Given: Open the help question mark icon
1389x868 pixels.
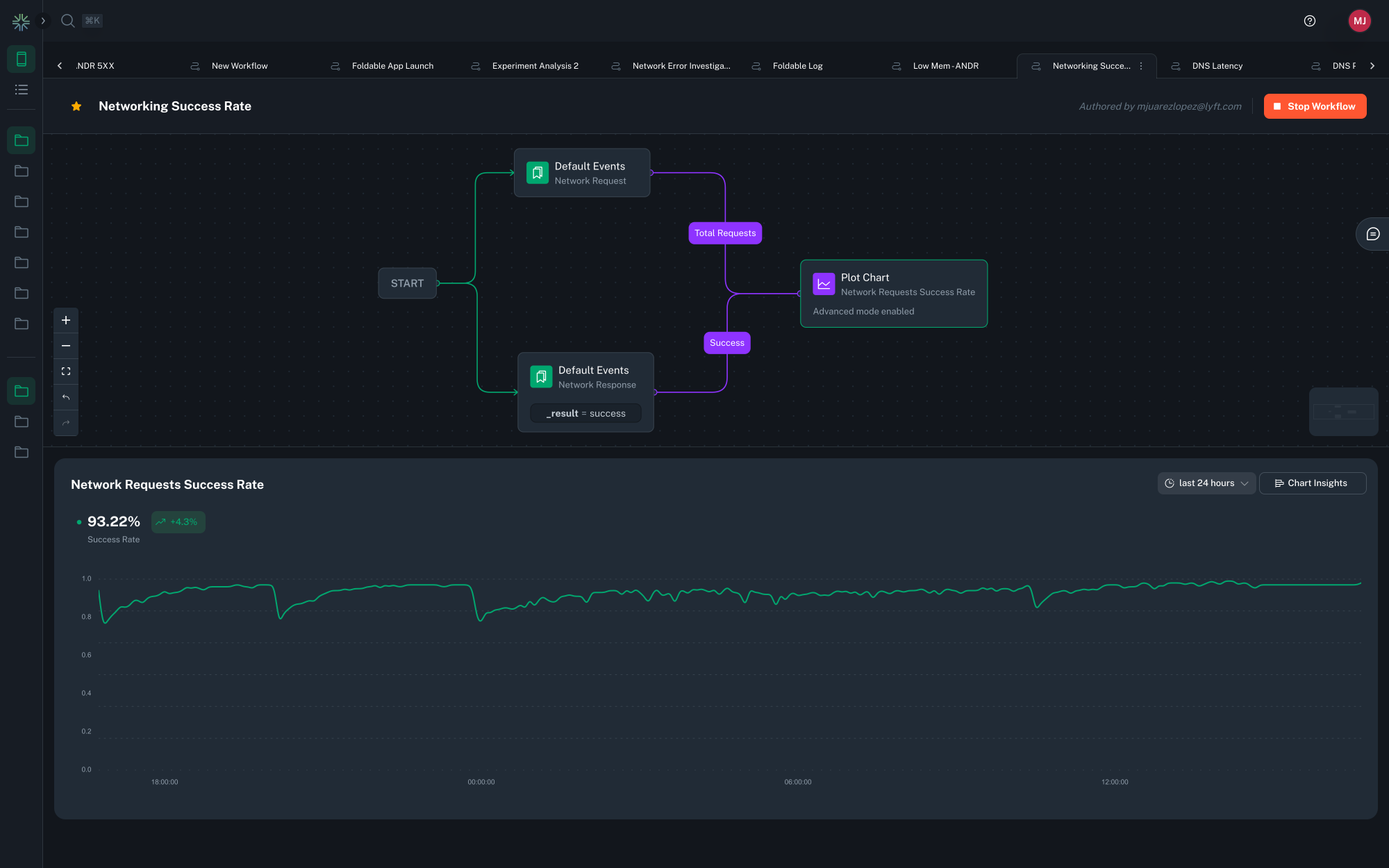Looking at the screenshot, I should pos(1309,21).
